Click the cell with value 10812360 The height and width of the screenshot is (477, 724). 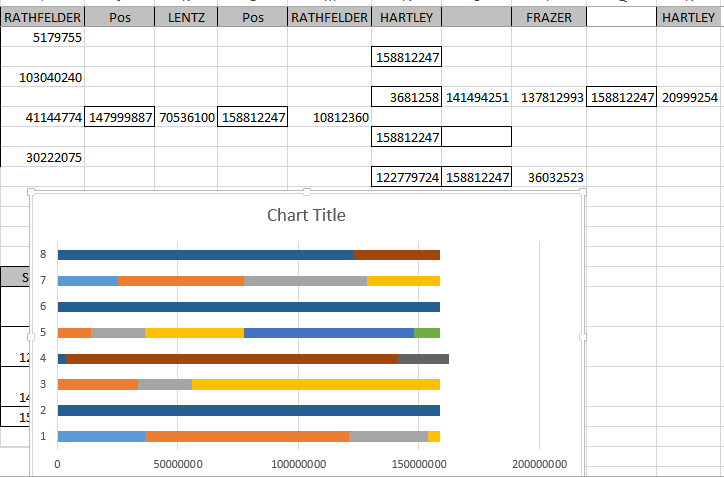click(329, 117)
